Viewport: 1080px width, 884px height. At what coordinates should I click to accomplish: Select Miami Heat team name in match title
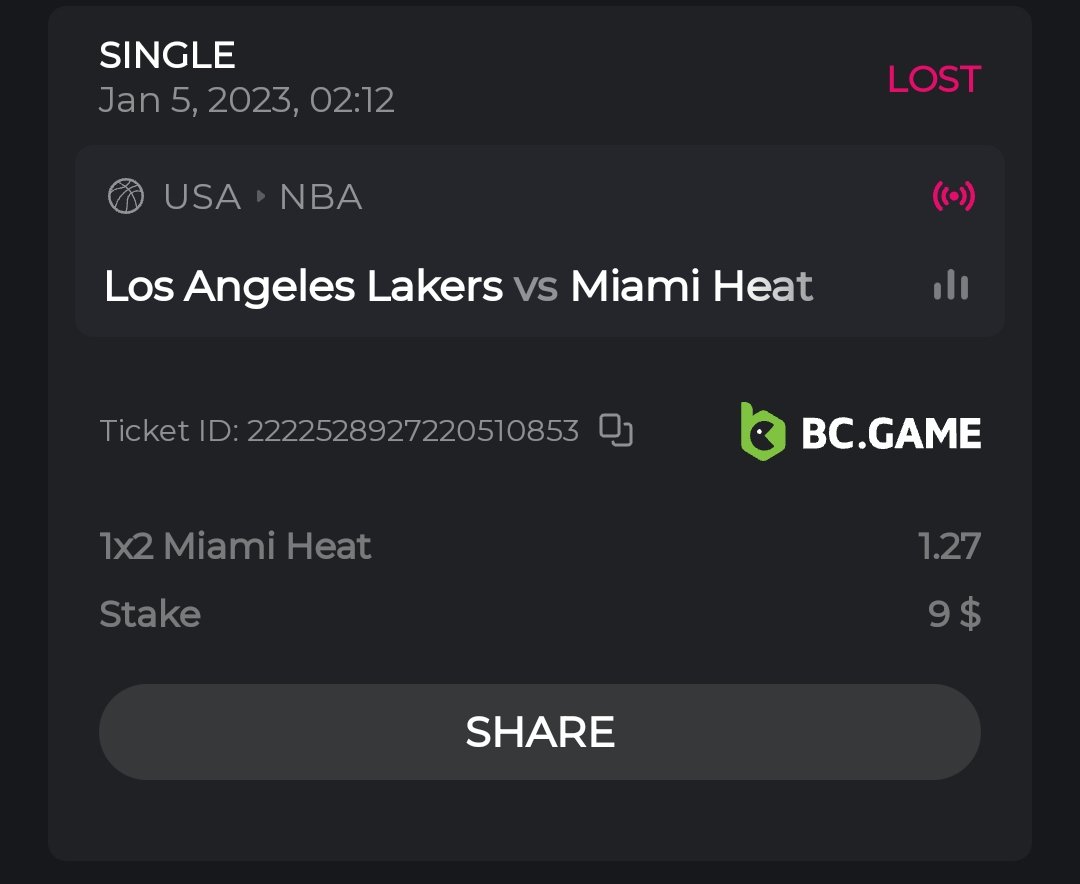point(691,287)
